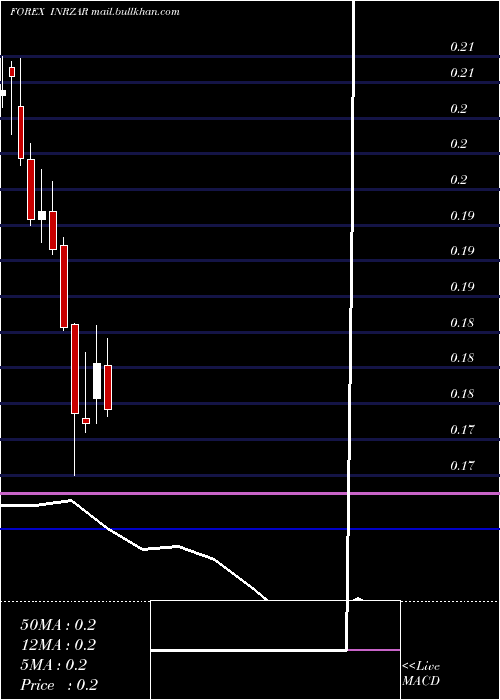Image resolution: width=500 pixels, height=700 pixels.
Task: Click the tallest red candlestick near 0.18
Action: (75, 369)
